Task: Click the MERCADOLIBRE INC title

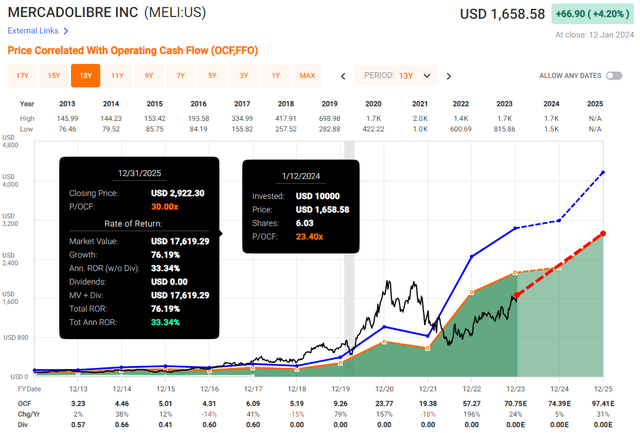Action: (x=73, y=12)
